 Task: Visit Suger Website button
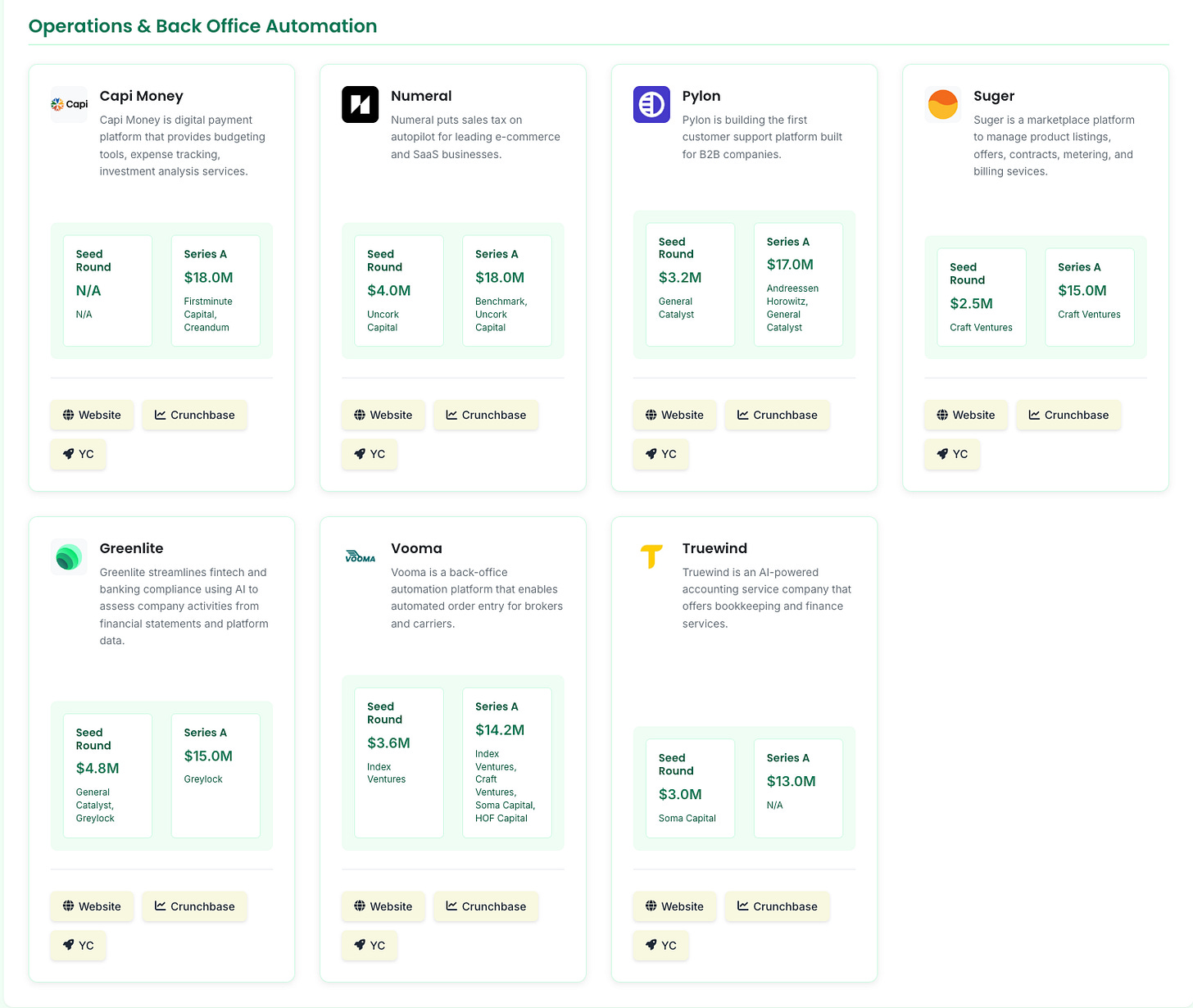(x=966, y=415)
